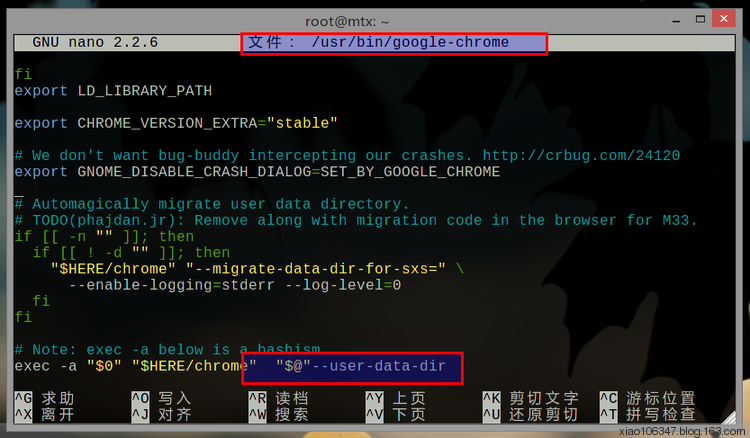Click the --migrate-data-dir-for-sxs= argument

pos(316,269)
